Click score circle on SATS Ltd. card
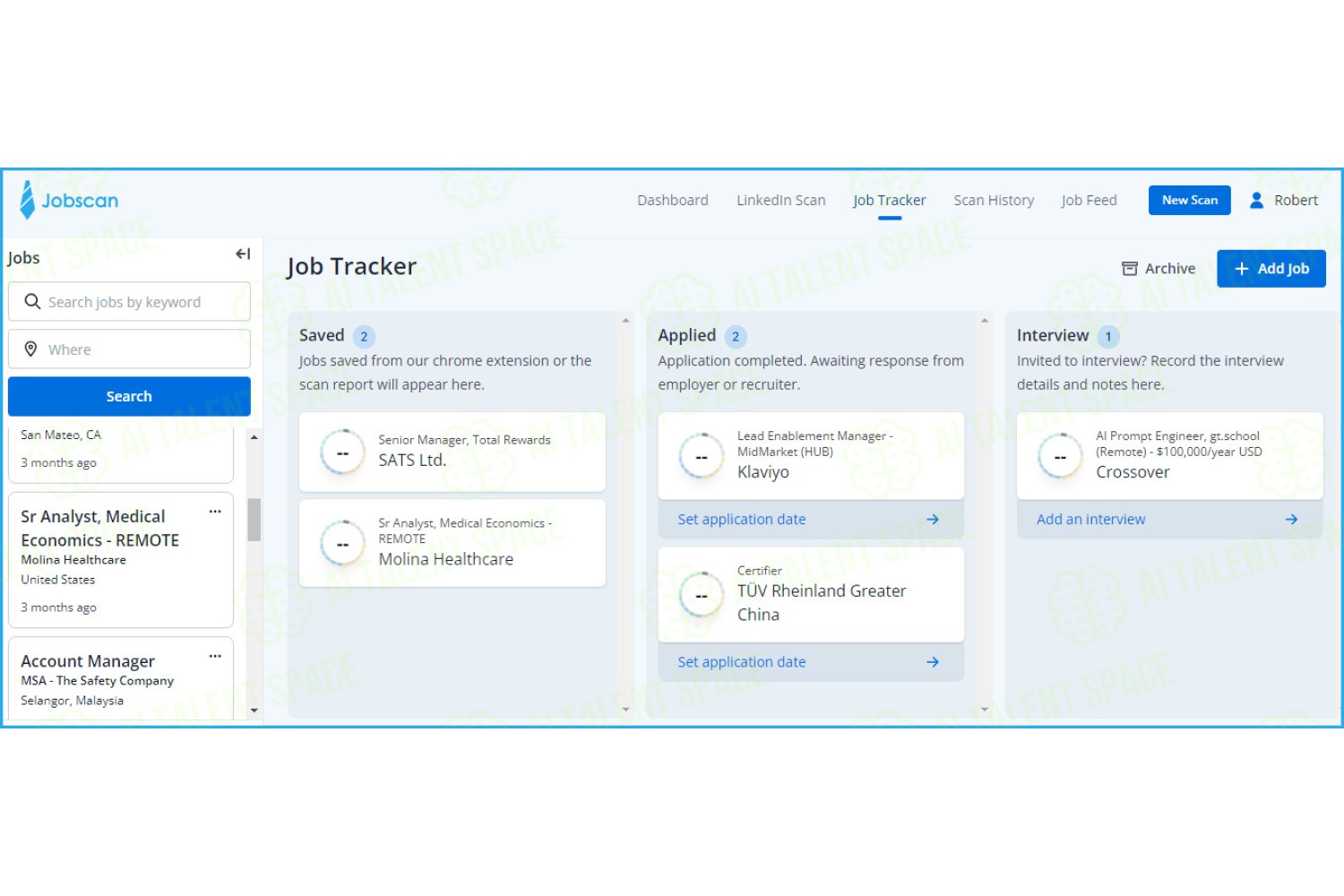 pyautogui.click(x=342, y=452)
